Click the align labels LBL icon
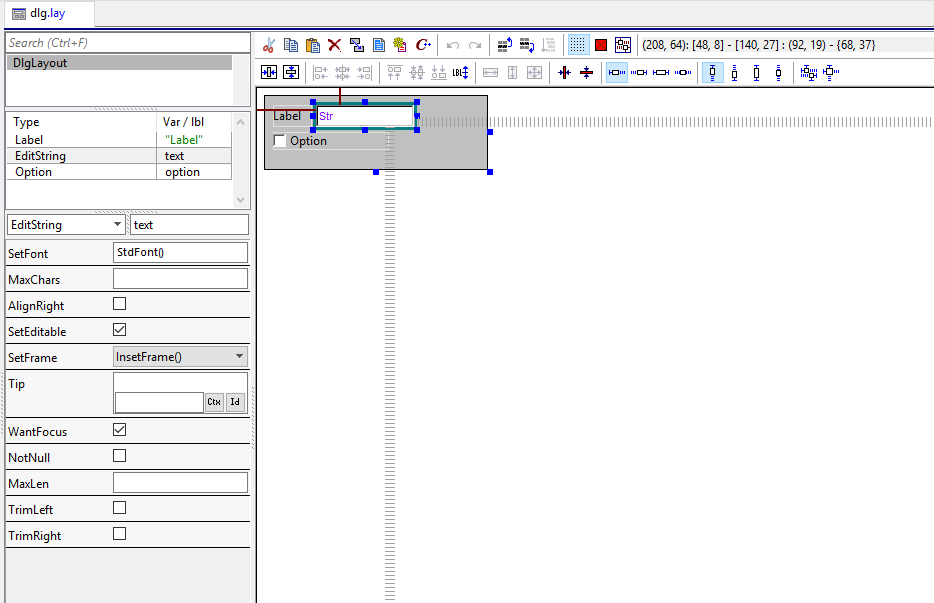Image resolution: width=934 pixels, height=603 pixels. click(460, 73)
